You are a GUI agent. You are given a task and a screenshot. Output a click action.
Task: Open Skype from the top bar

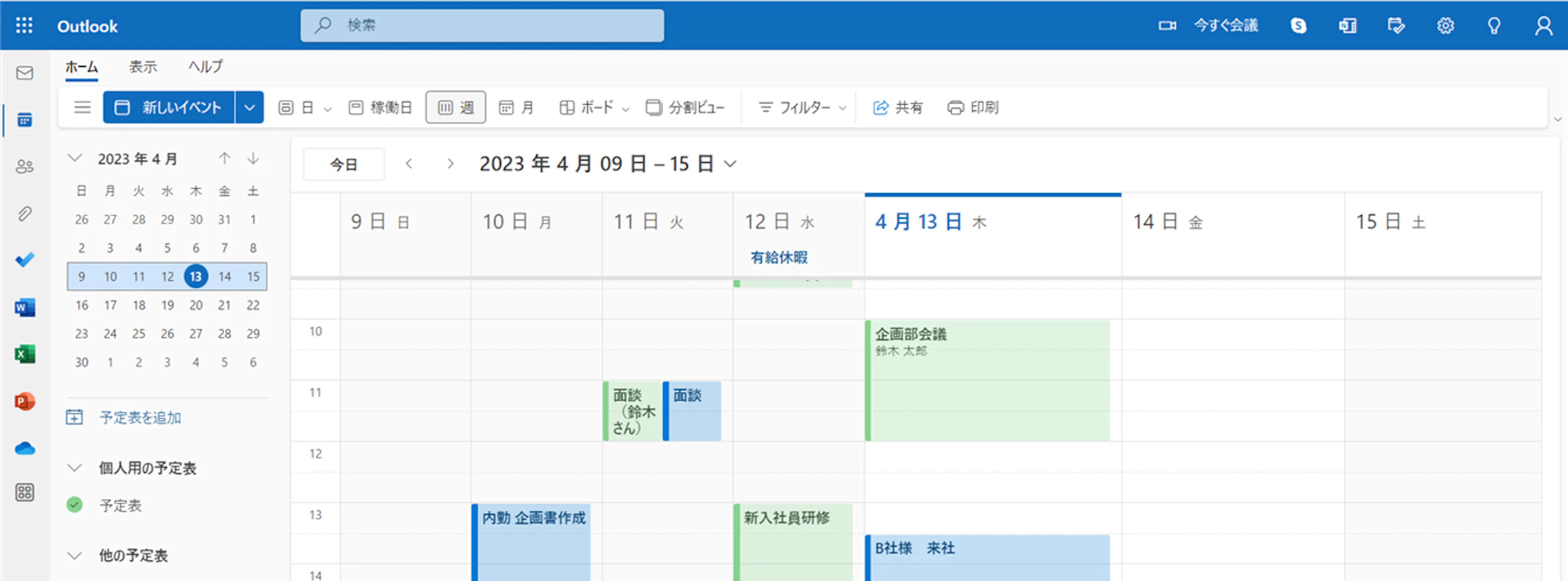tap(1298, 25)
